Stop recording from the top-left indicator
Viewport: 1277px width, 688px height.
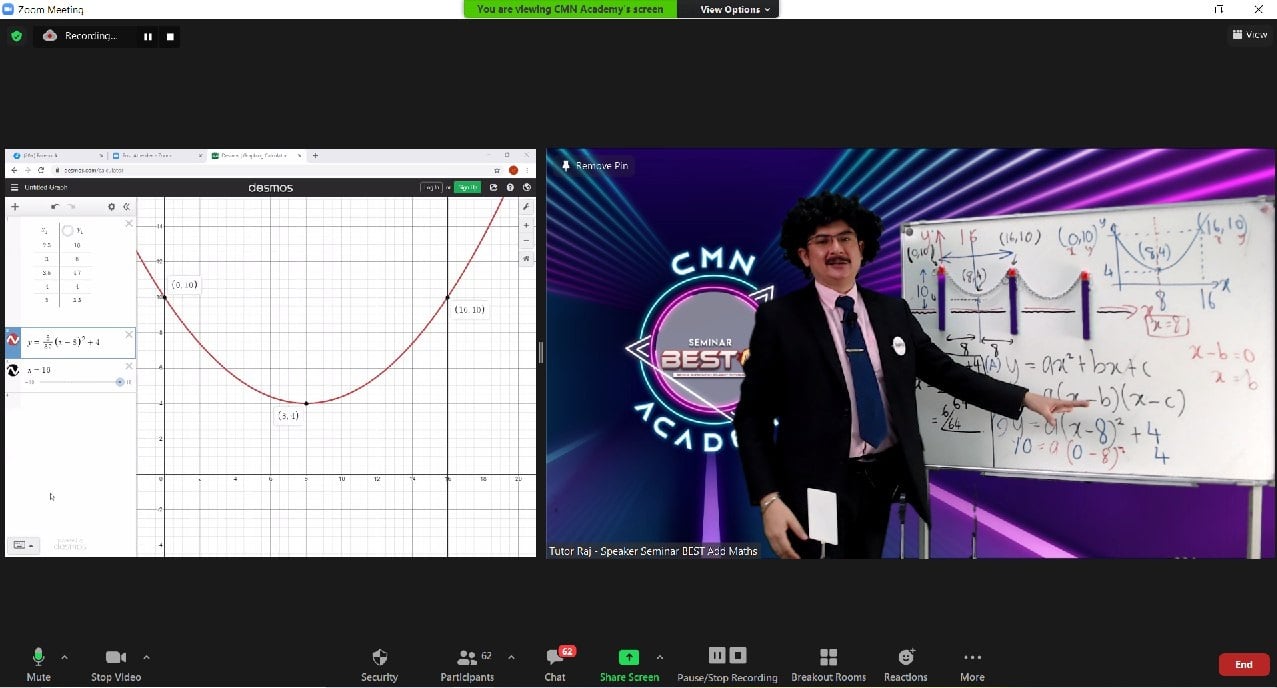coord(170,36)
